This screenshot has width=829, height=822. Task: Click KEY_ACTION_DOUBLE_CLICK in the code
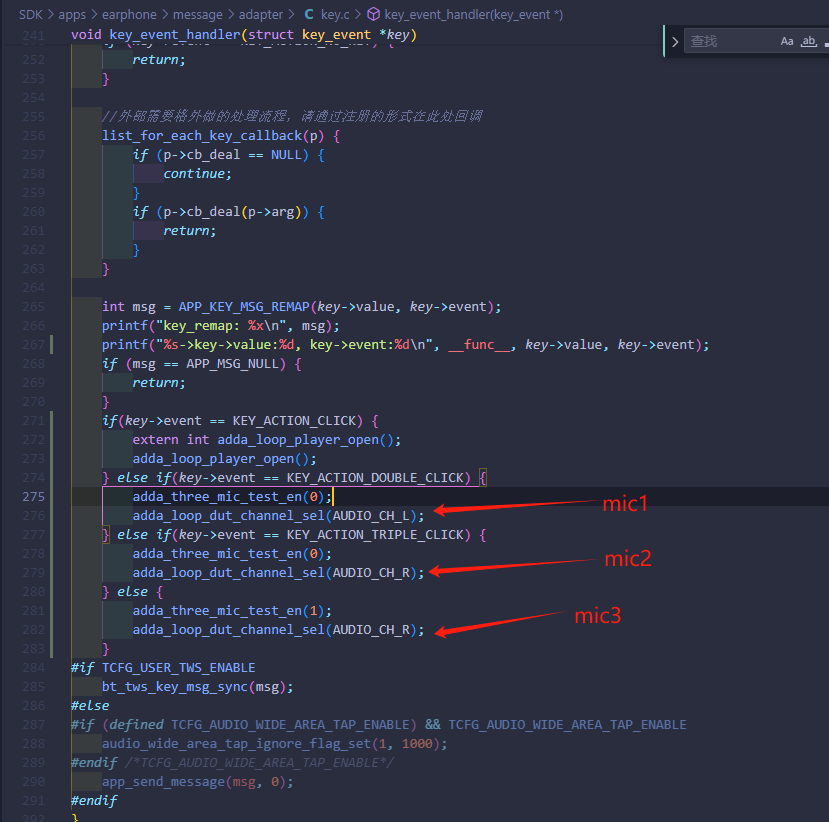pyautogui.click(x=375, y=478)
